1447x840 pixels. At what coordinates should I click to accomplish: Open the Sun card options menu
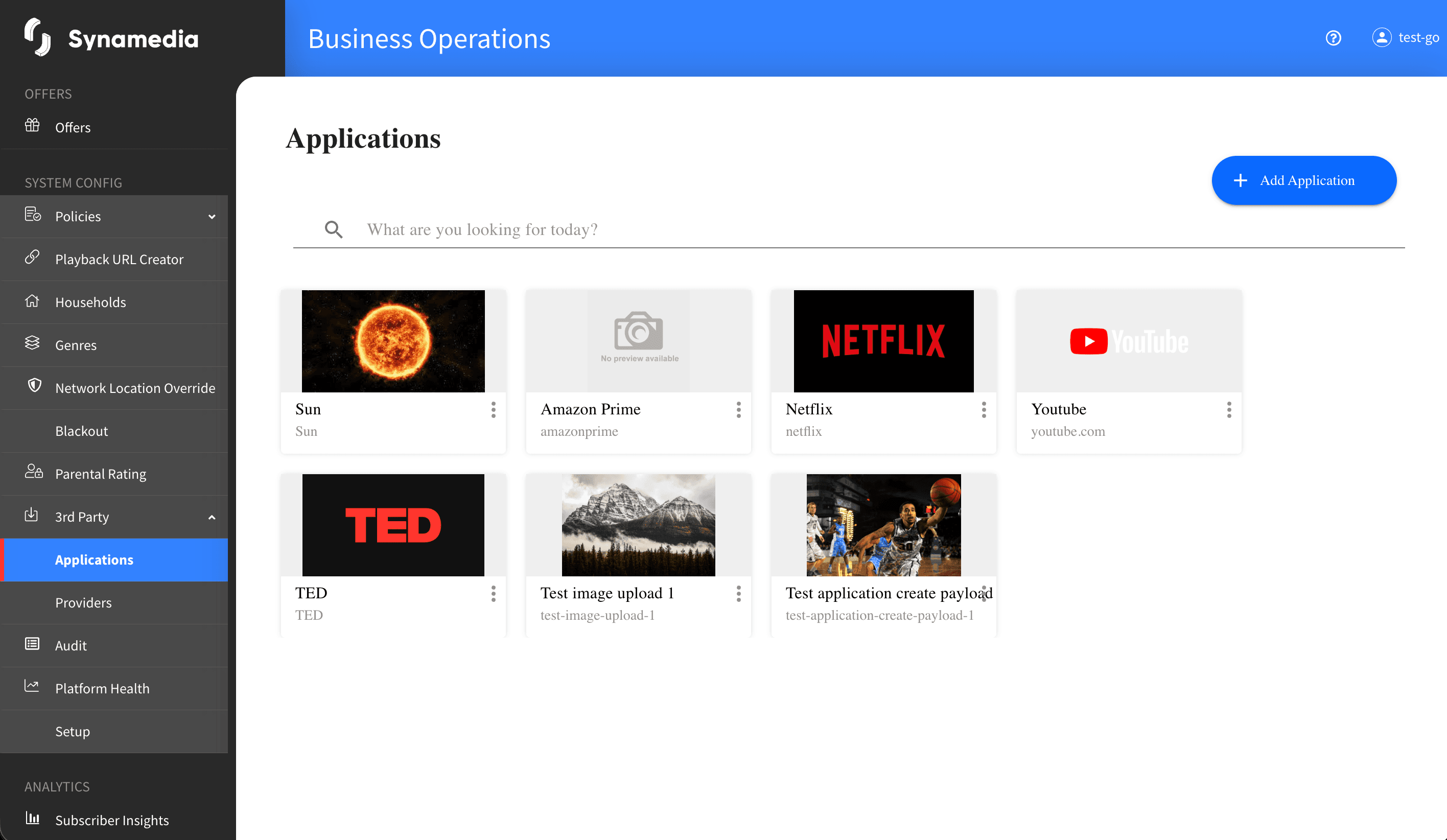click(x=493, y=409)
